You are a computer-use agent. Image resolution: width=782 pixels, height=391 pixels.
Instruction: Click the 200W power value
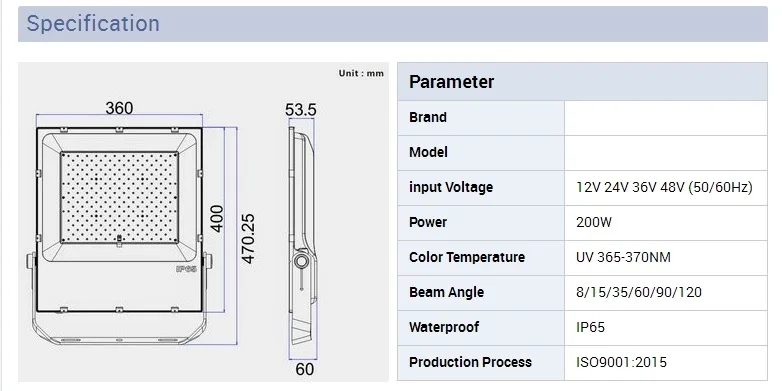tap(593, 222)
